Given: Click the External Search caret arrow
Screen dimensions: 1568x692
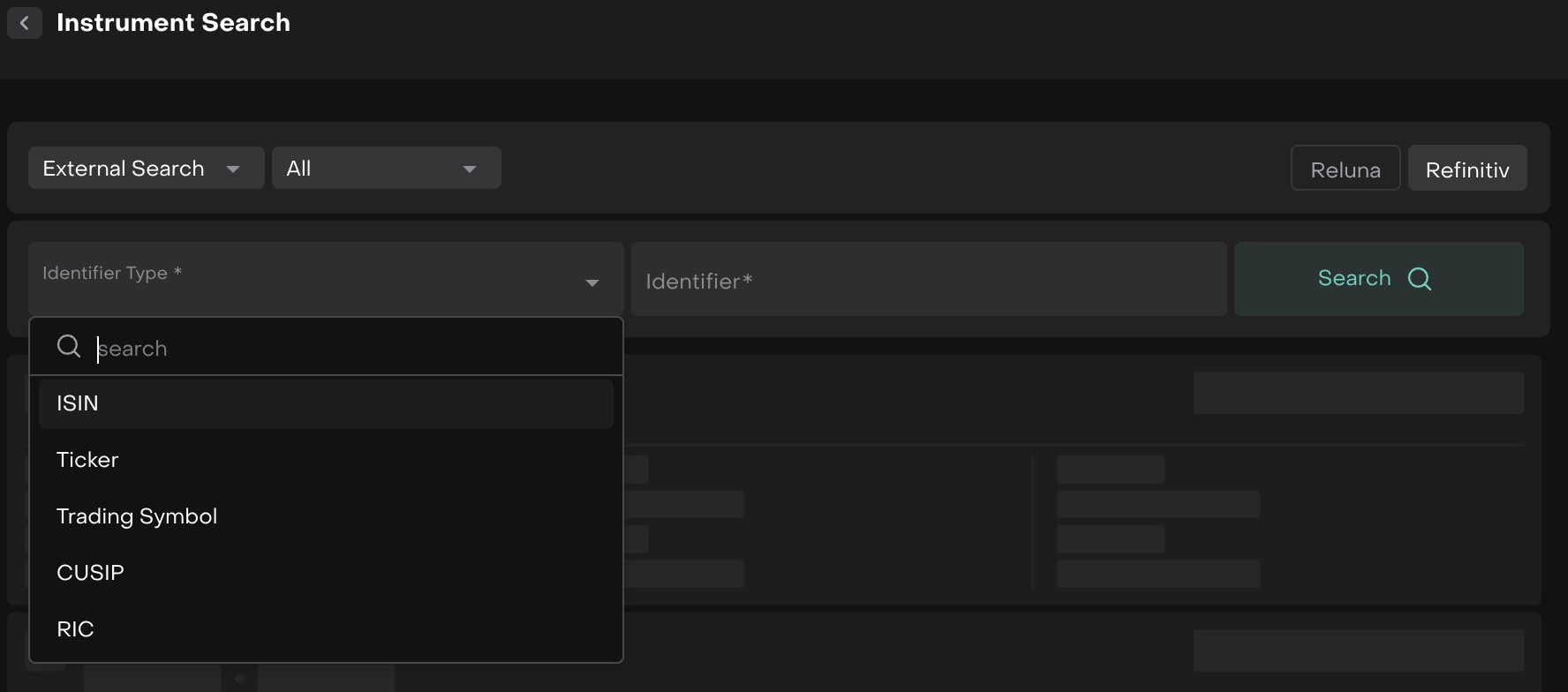Looking at the screenshot, I should click(x=233, y=169).
